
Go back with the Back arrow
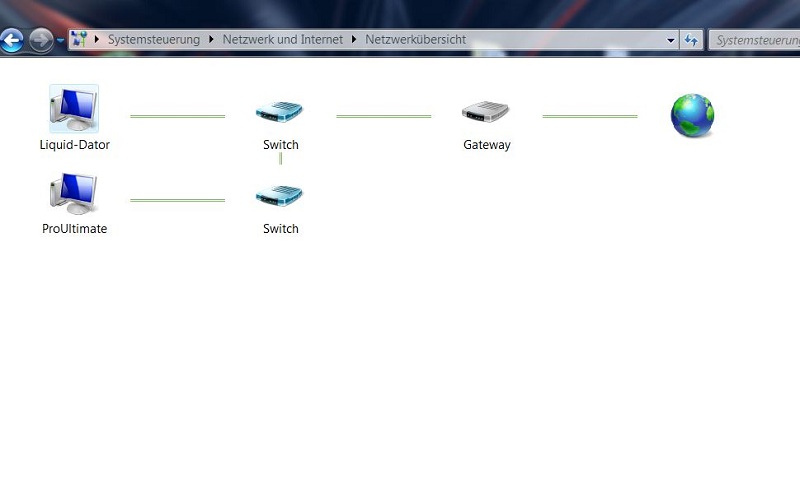tap(12, 40)
